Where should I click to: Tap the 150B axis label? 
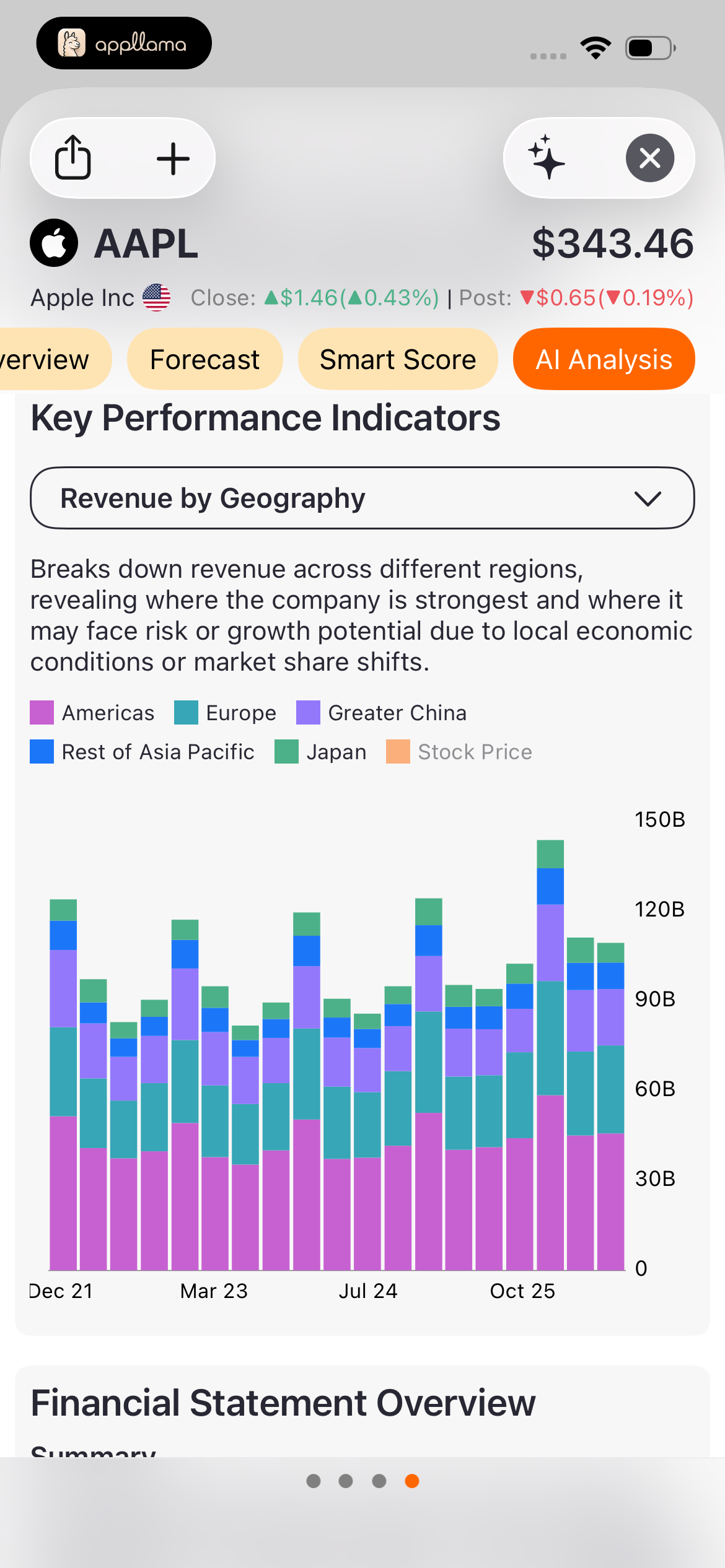[x=660, y=819]
